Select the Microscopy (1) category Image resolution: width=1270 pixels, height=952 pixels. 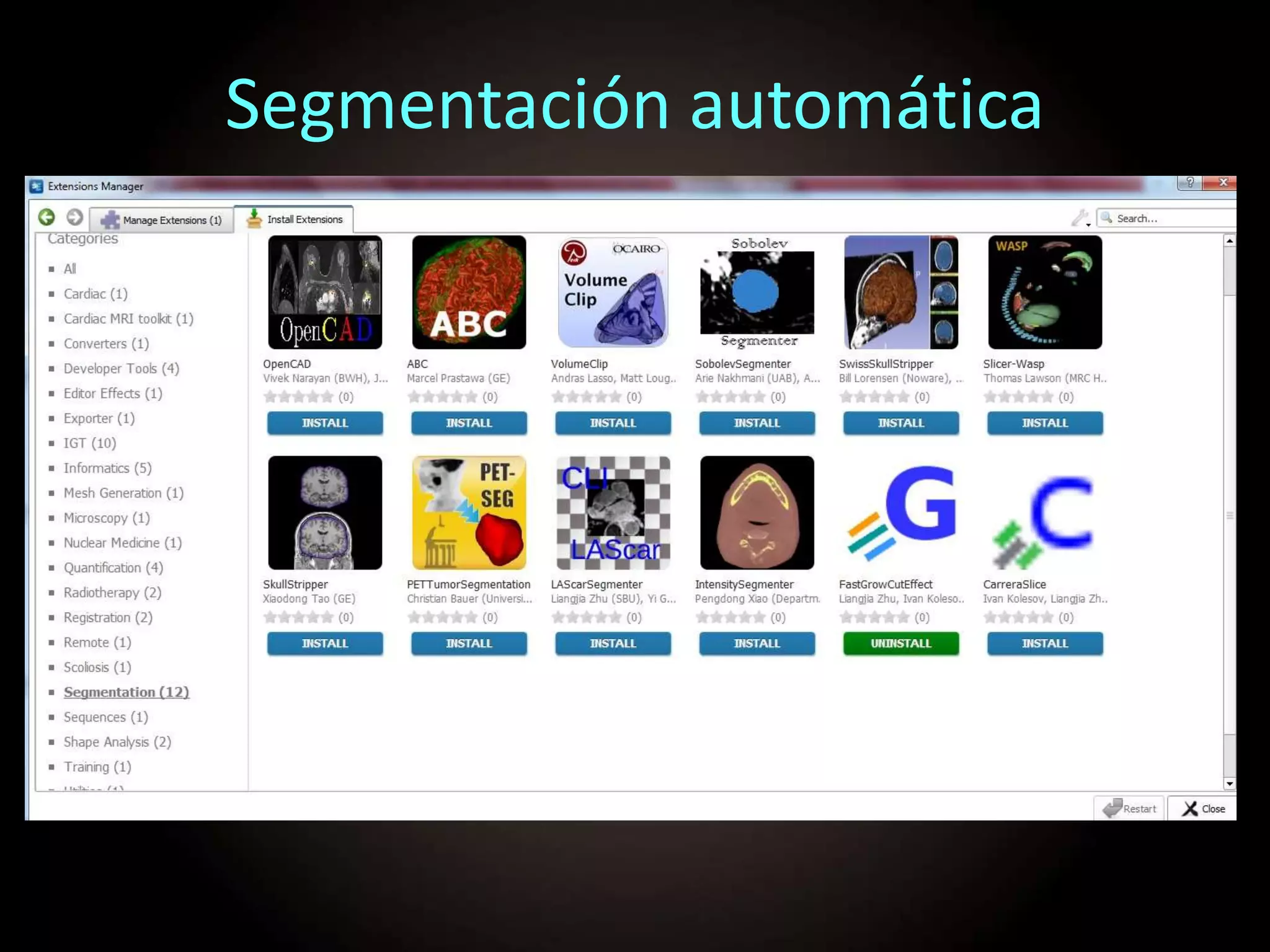(x=107, y=518)
